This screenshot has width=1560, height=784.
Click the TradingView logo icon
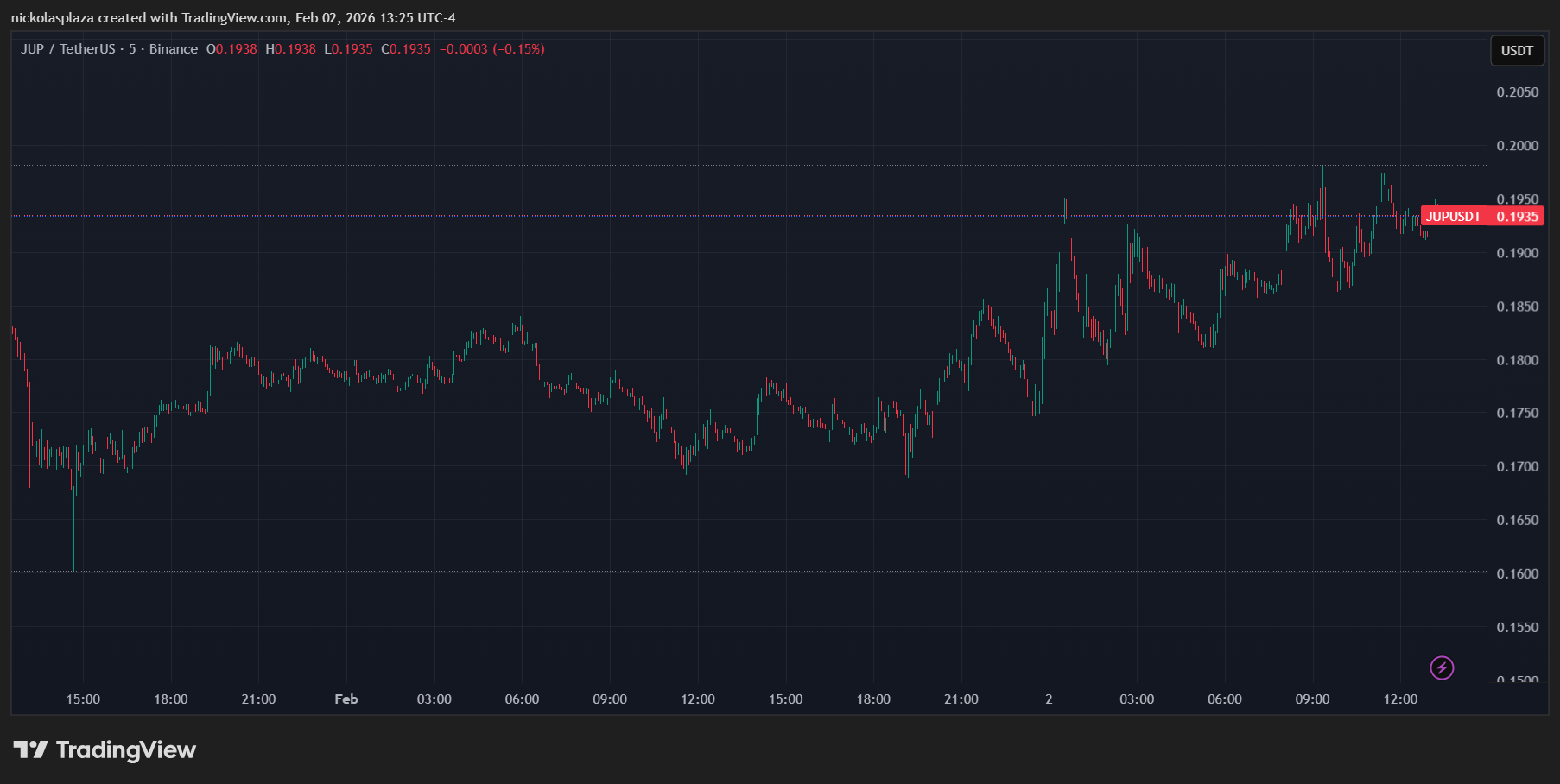tap(31, 749)
